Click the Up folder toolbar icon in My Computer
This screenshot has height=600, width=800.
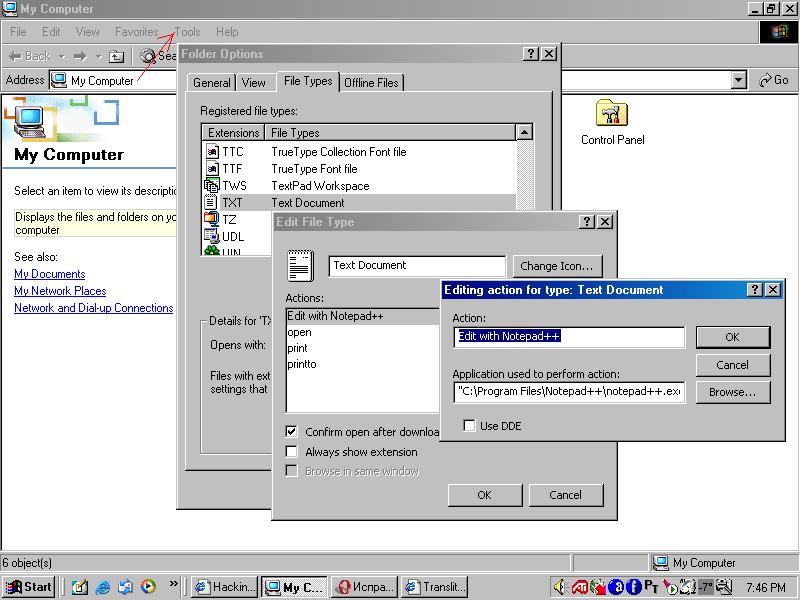[x=117, y=56]
